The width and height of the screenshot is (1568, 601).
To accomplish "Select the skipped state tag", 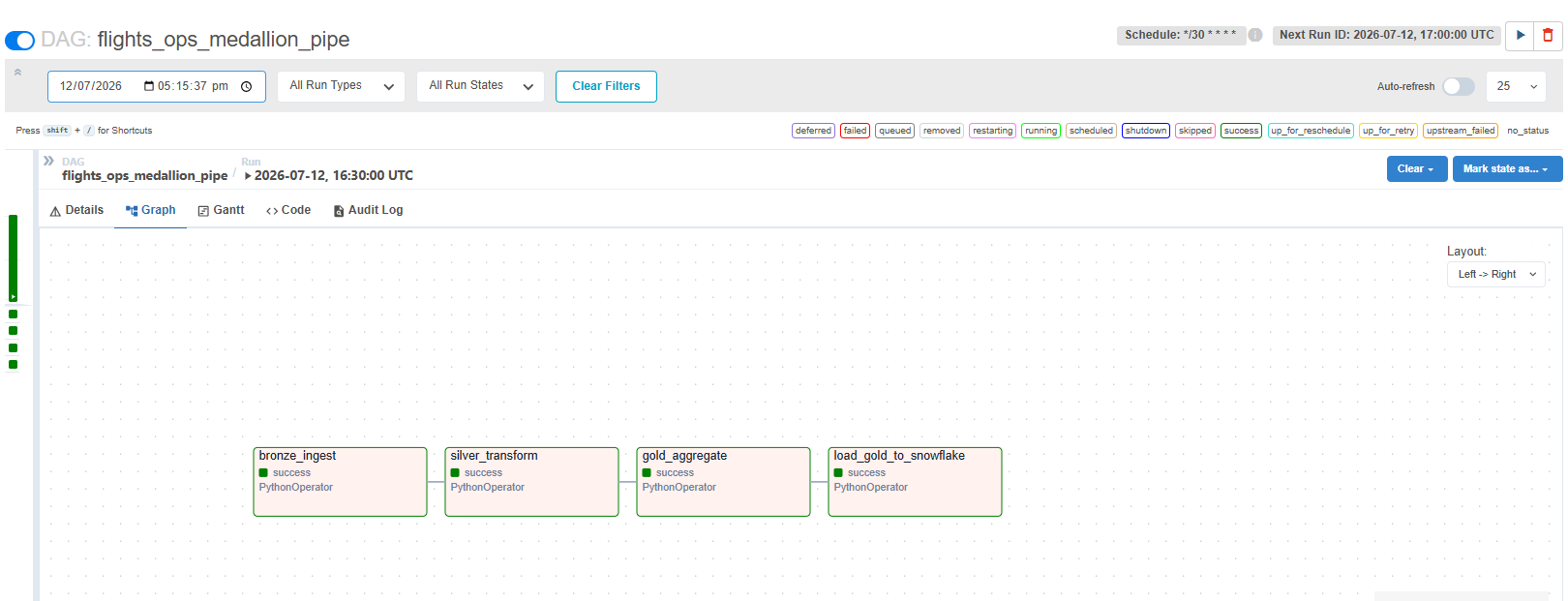I will click(1195, 131).
